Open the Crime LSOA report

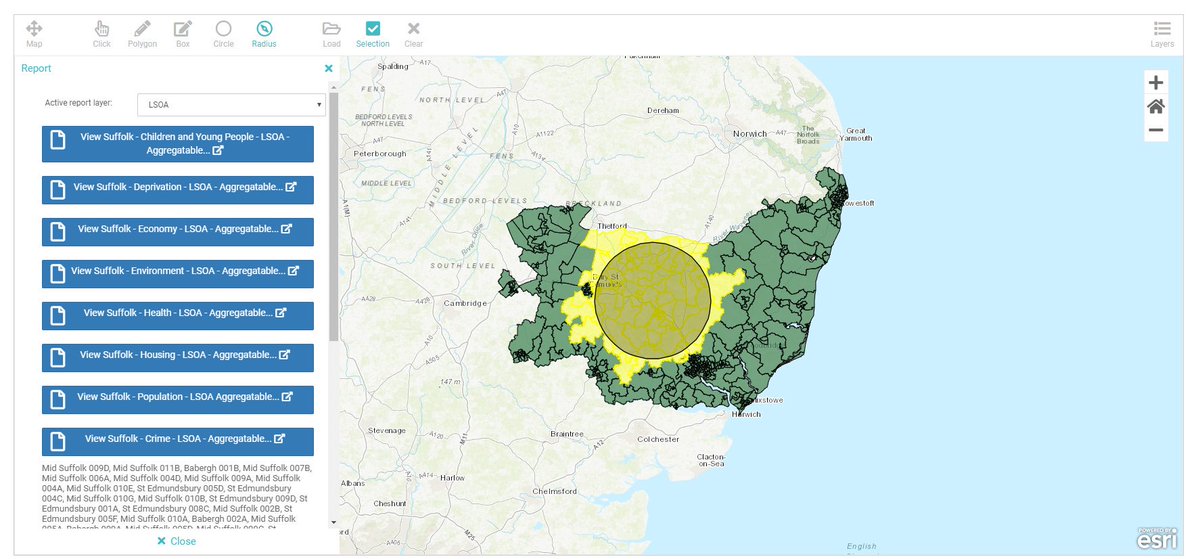[x=178, y=442]
